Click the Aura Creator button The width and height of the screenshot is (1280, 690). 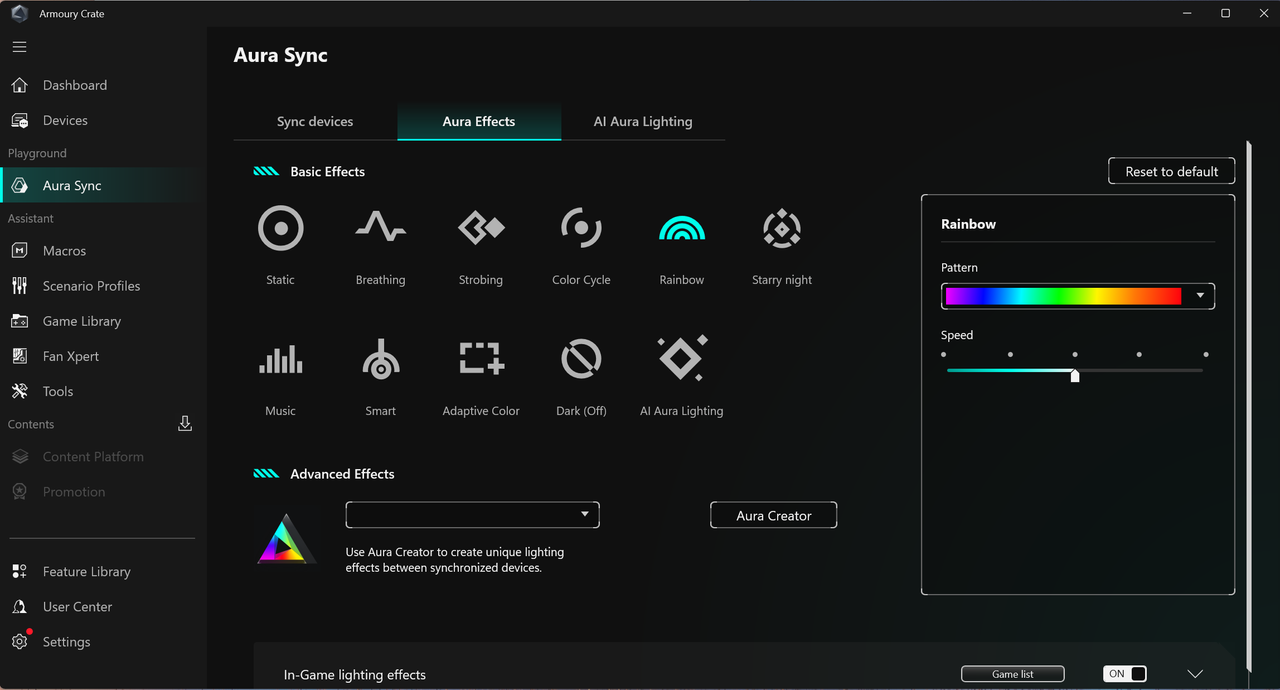pyautogui.click(x=773, y=515)
